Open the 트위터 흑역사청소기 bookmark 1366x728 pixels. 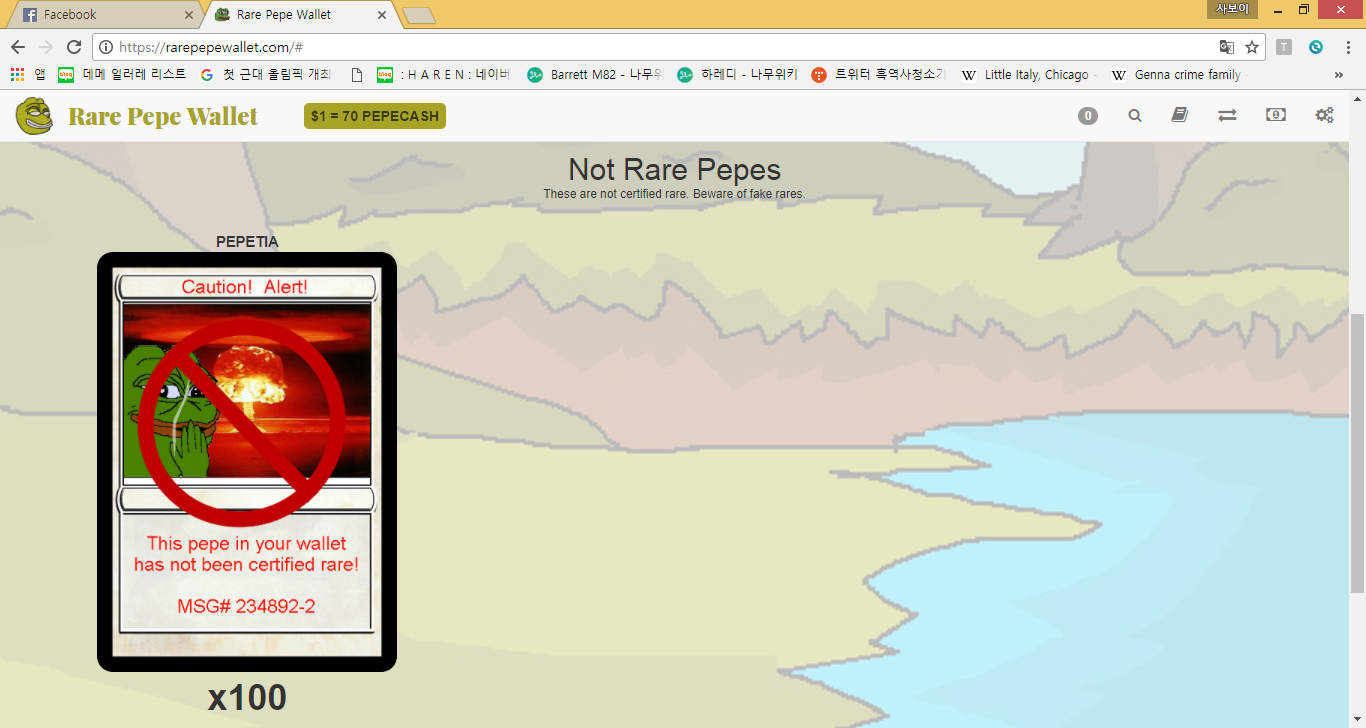[x=878, y=75]
